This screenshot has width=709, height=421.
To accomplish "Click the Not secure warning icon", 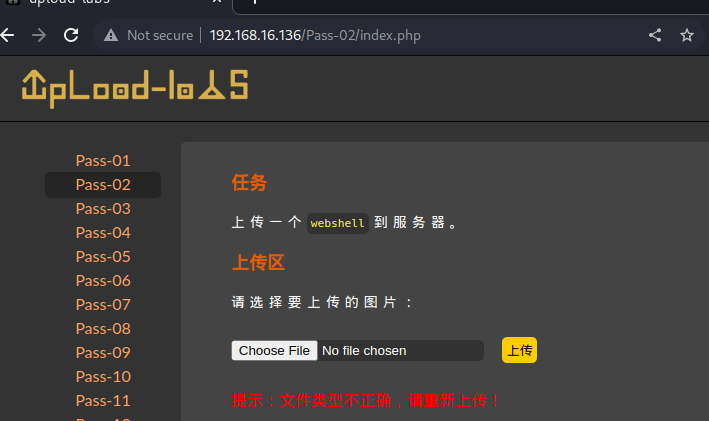I will (111, 35).
